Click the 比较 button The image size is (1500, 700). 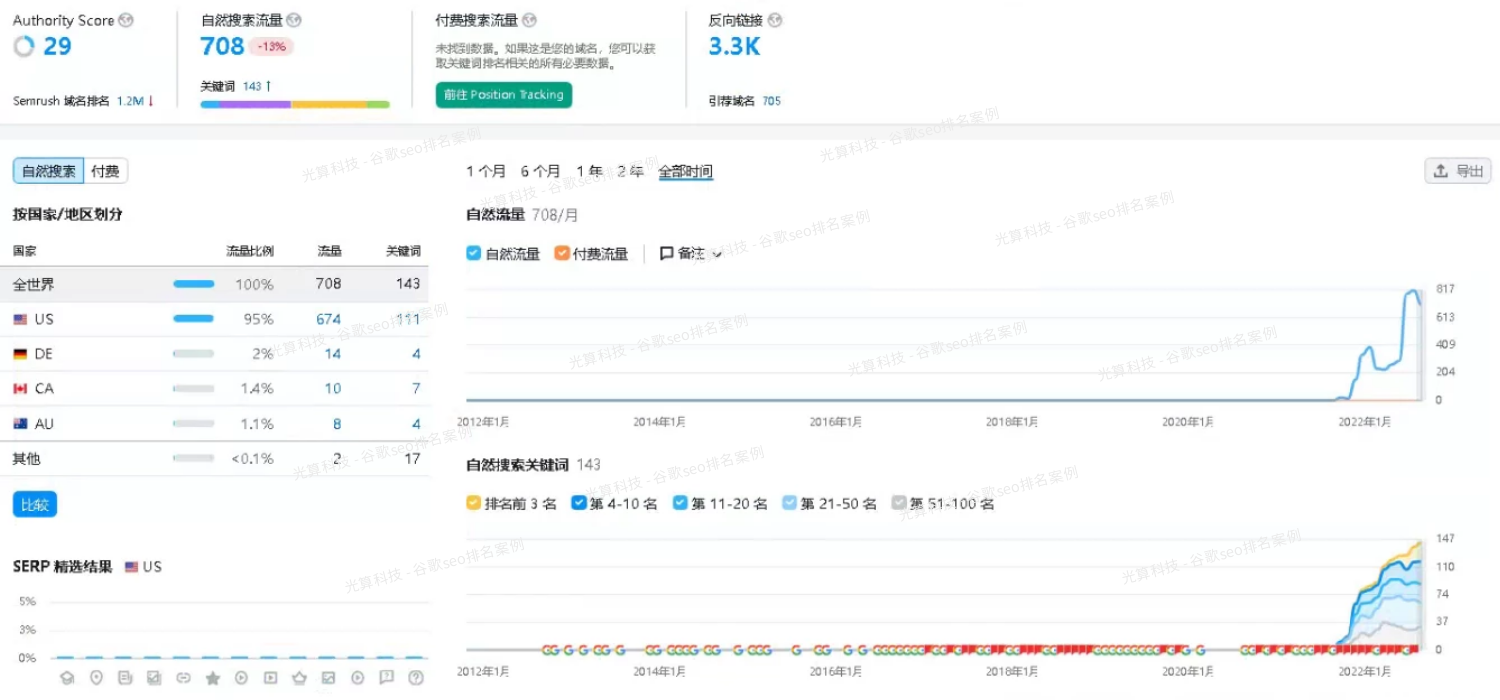click(x=34, y=504)
